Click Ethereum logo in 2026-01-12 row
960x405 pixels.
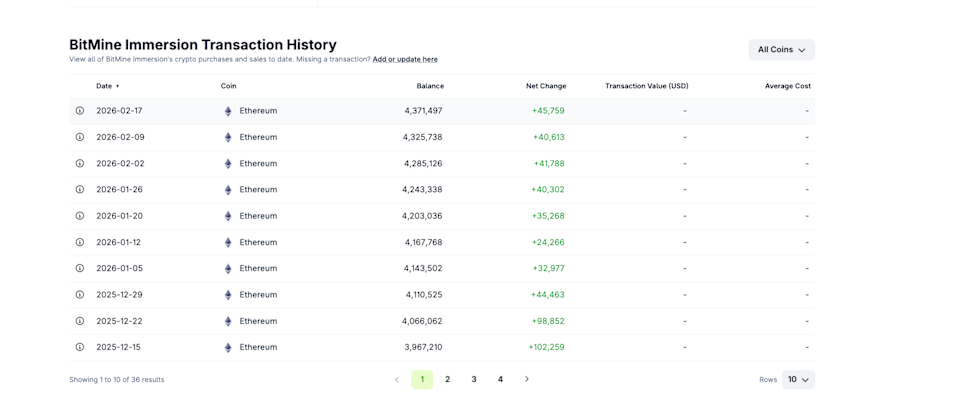click(228, 243)
